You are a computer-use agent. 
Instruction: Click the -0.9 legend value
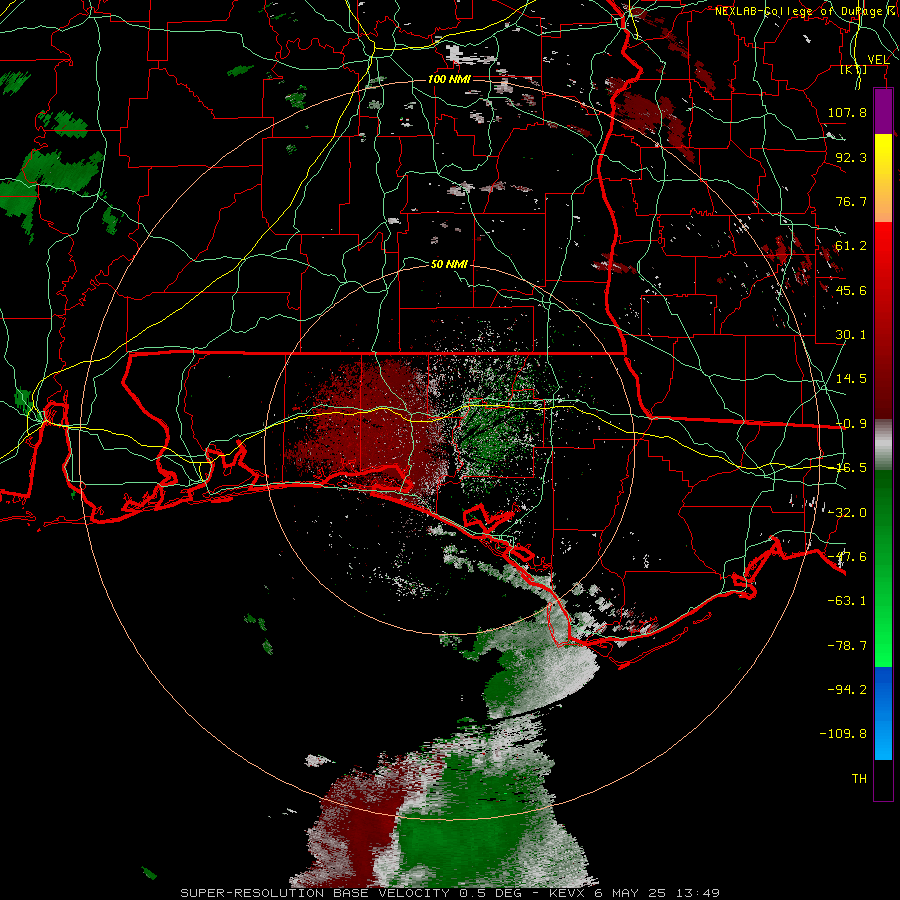[851, 424]
